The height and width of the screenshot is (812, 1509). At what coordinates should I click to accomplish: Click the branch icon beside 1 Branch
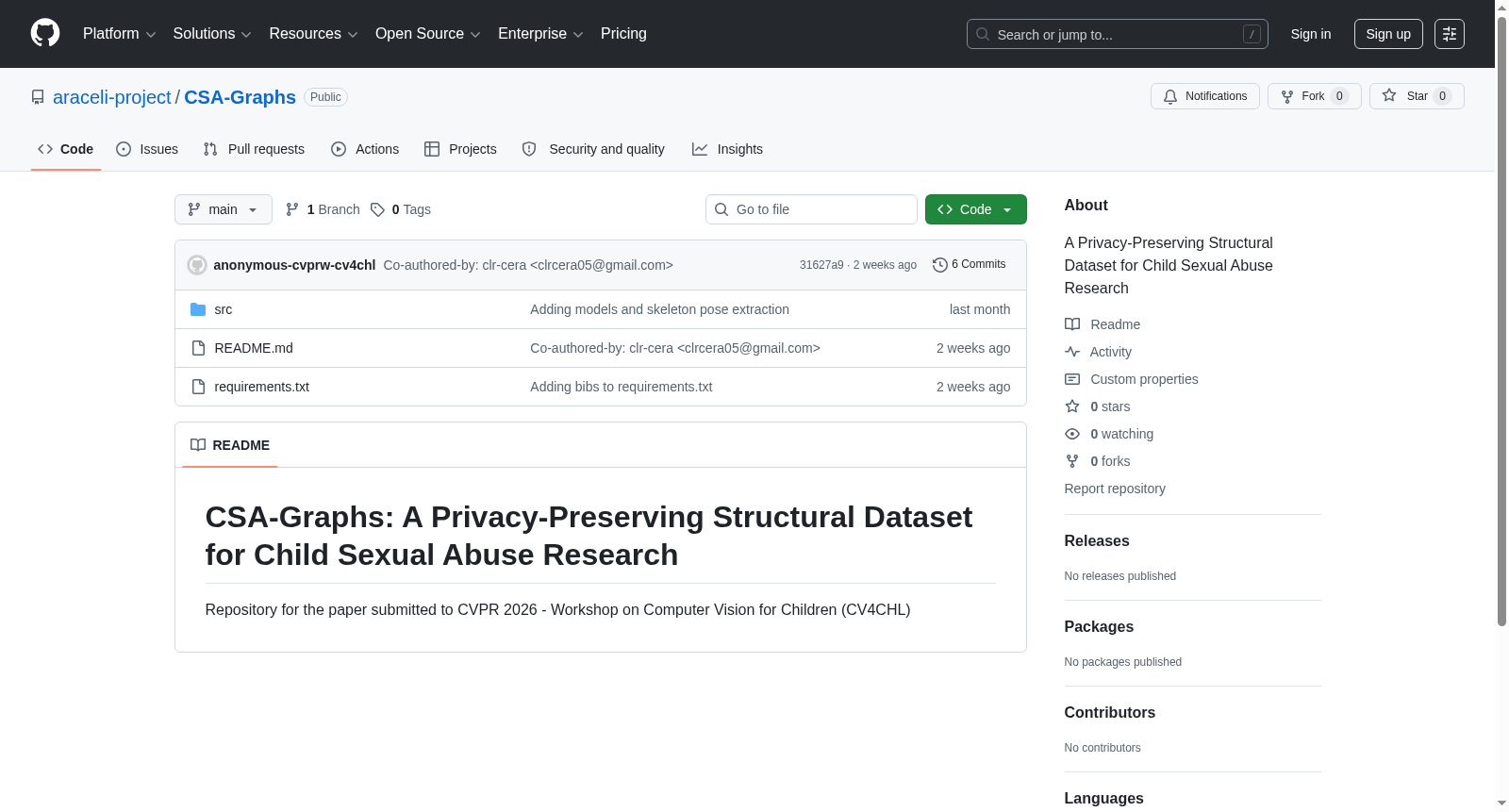pyautogui.click(x=292, y=209)
